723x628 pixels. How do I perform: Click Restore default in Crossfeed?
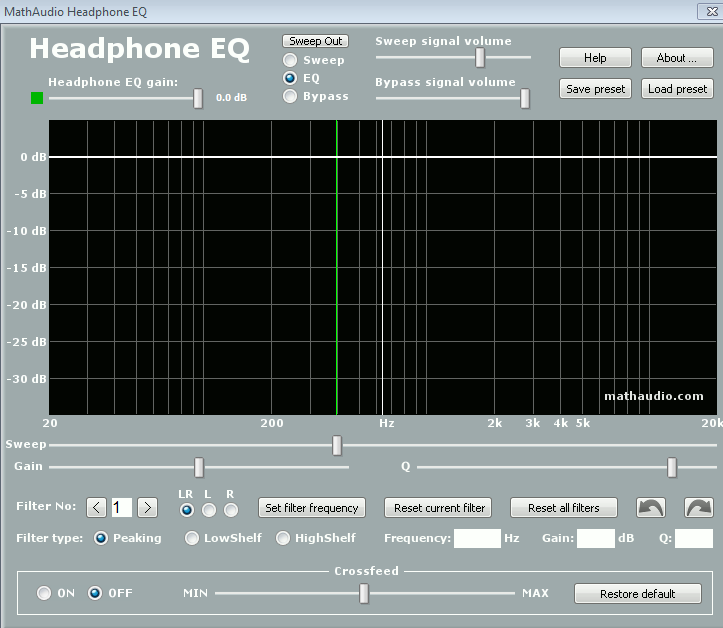(638, 593)
